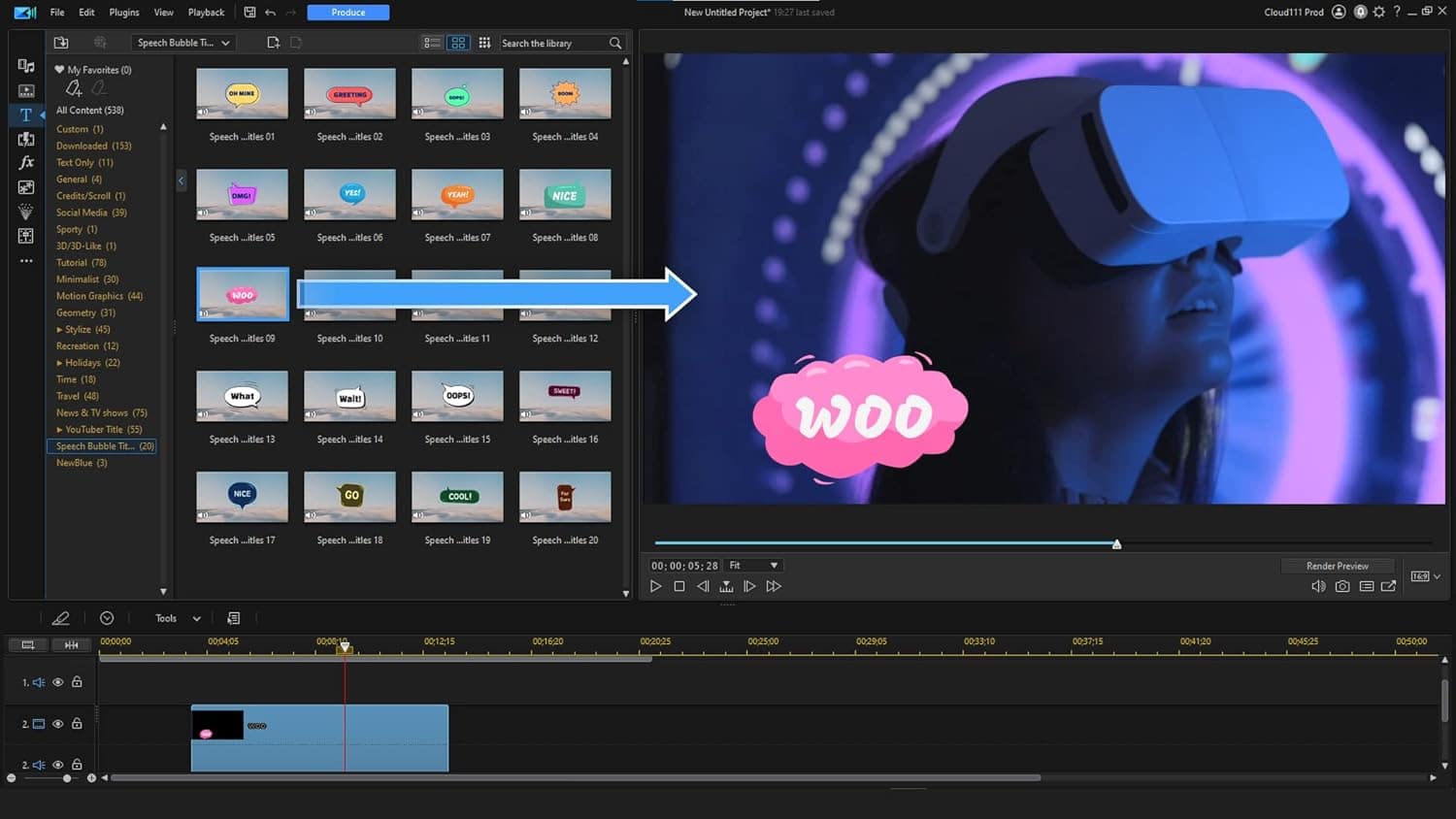This screenshot has width=1456, height=819.
Task: Open the Fit zoom dropdown
Action: (x=754, y=566)
